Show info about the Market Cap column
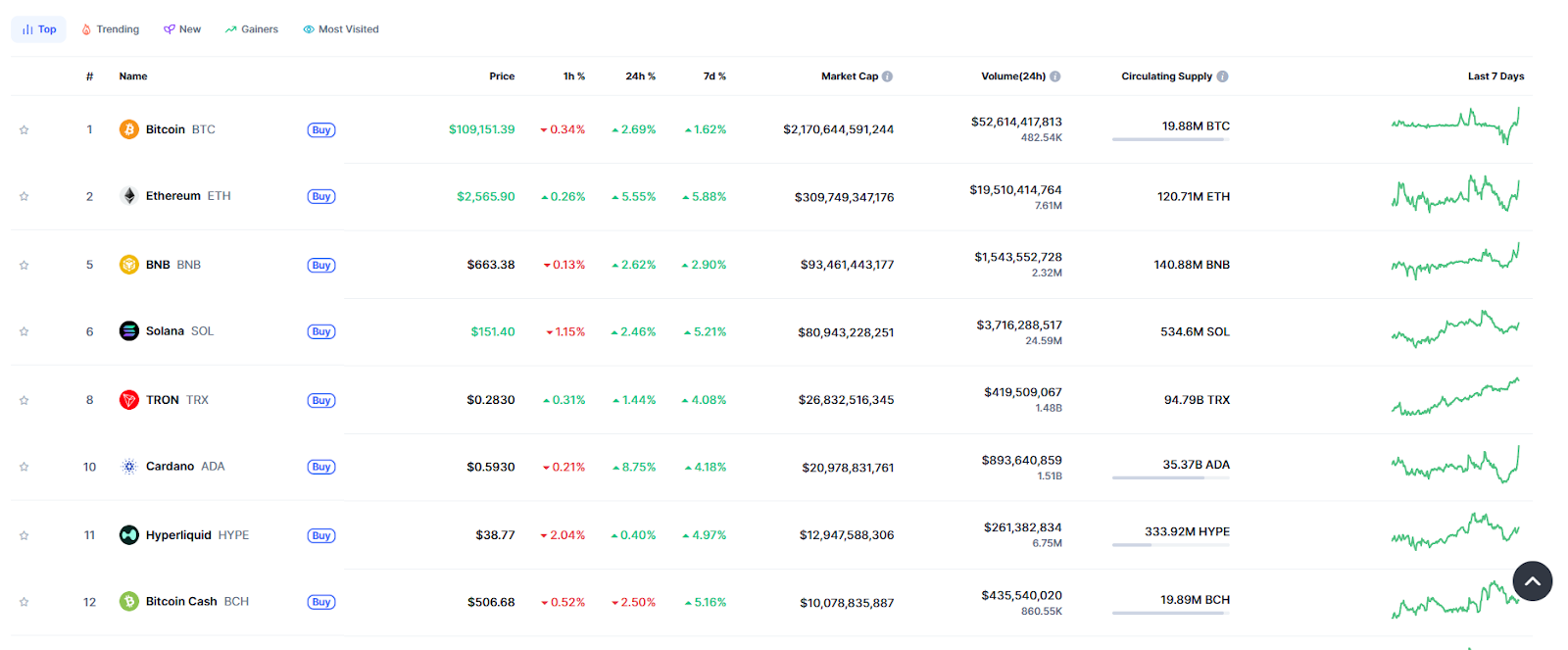The width and height of the screenshot is (1568, 650). (887, 76)
